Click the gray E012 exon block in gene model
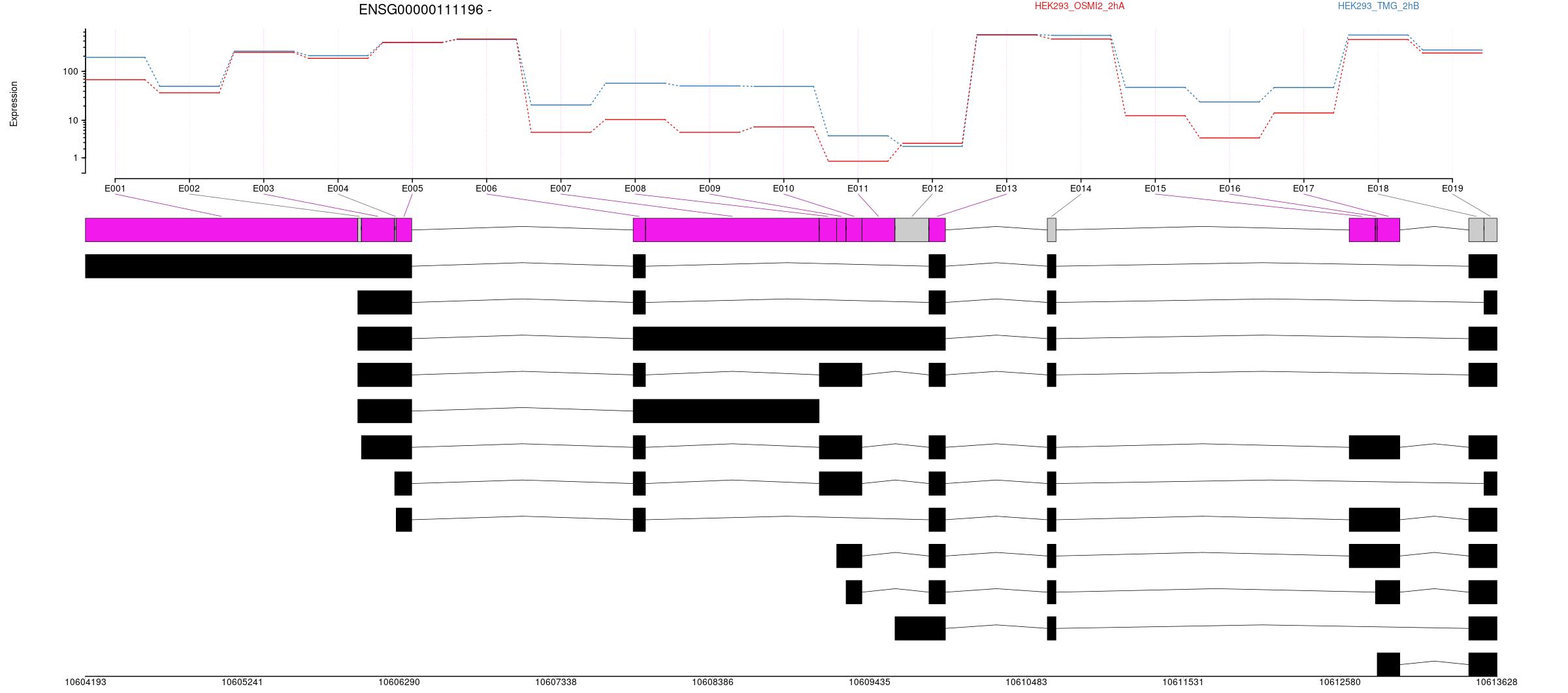 coord(912,229)
